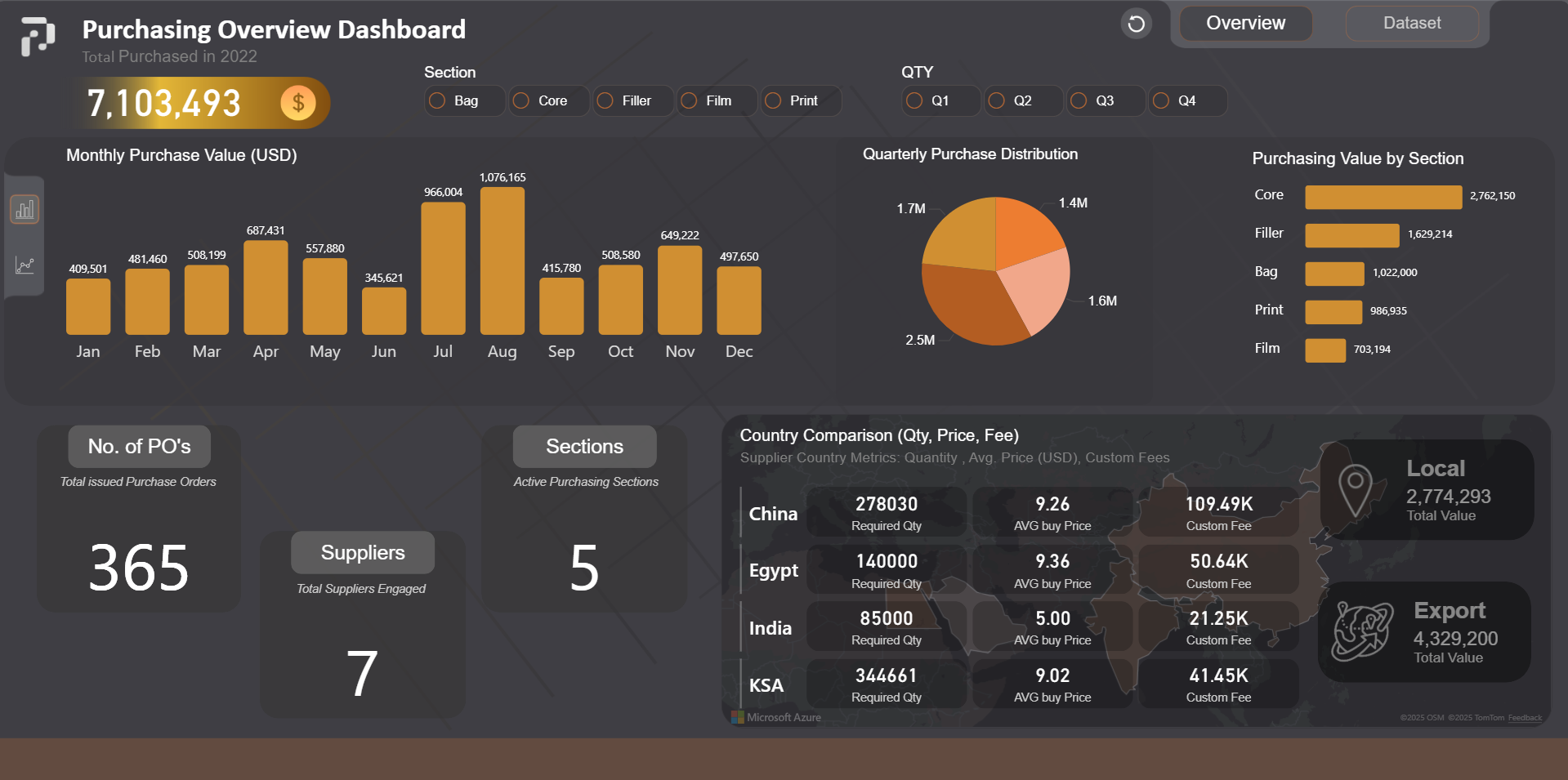Viewport: 1568px width, 780px height.
Task: Click the Microsoft Azure logo
Action: 738,717
